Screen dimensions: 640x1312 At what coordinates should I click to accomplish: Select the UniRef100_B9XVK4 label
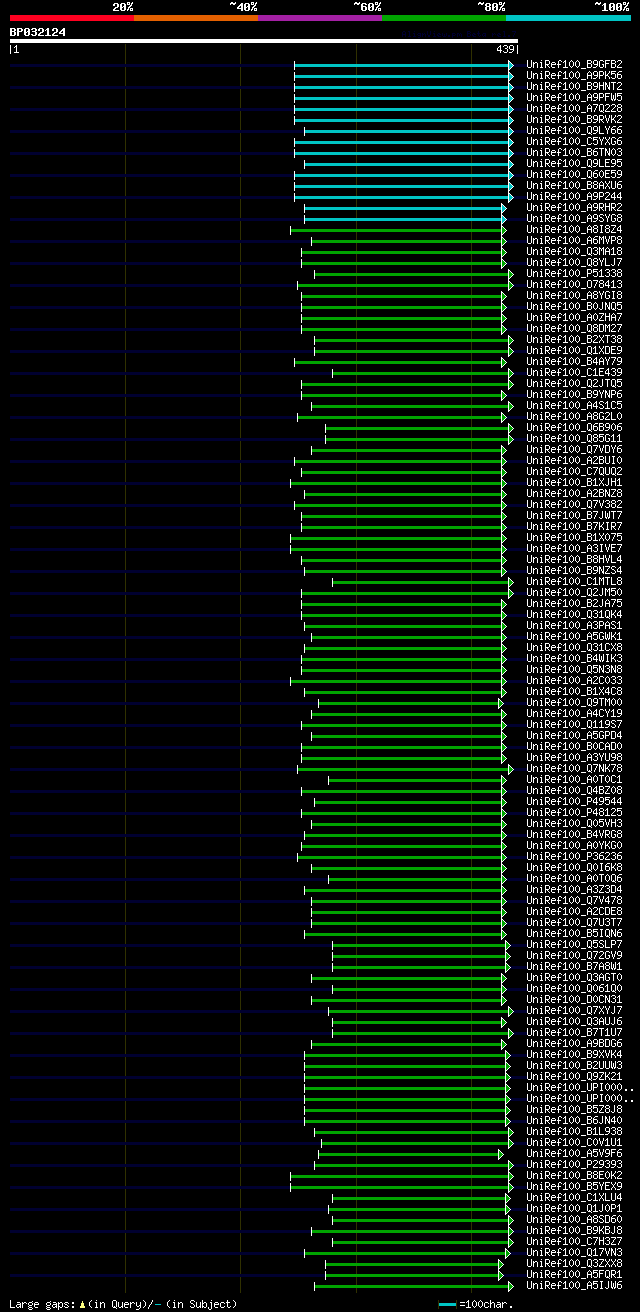point(574,1055)
